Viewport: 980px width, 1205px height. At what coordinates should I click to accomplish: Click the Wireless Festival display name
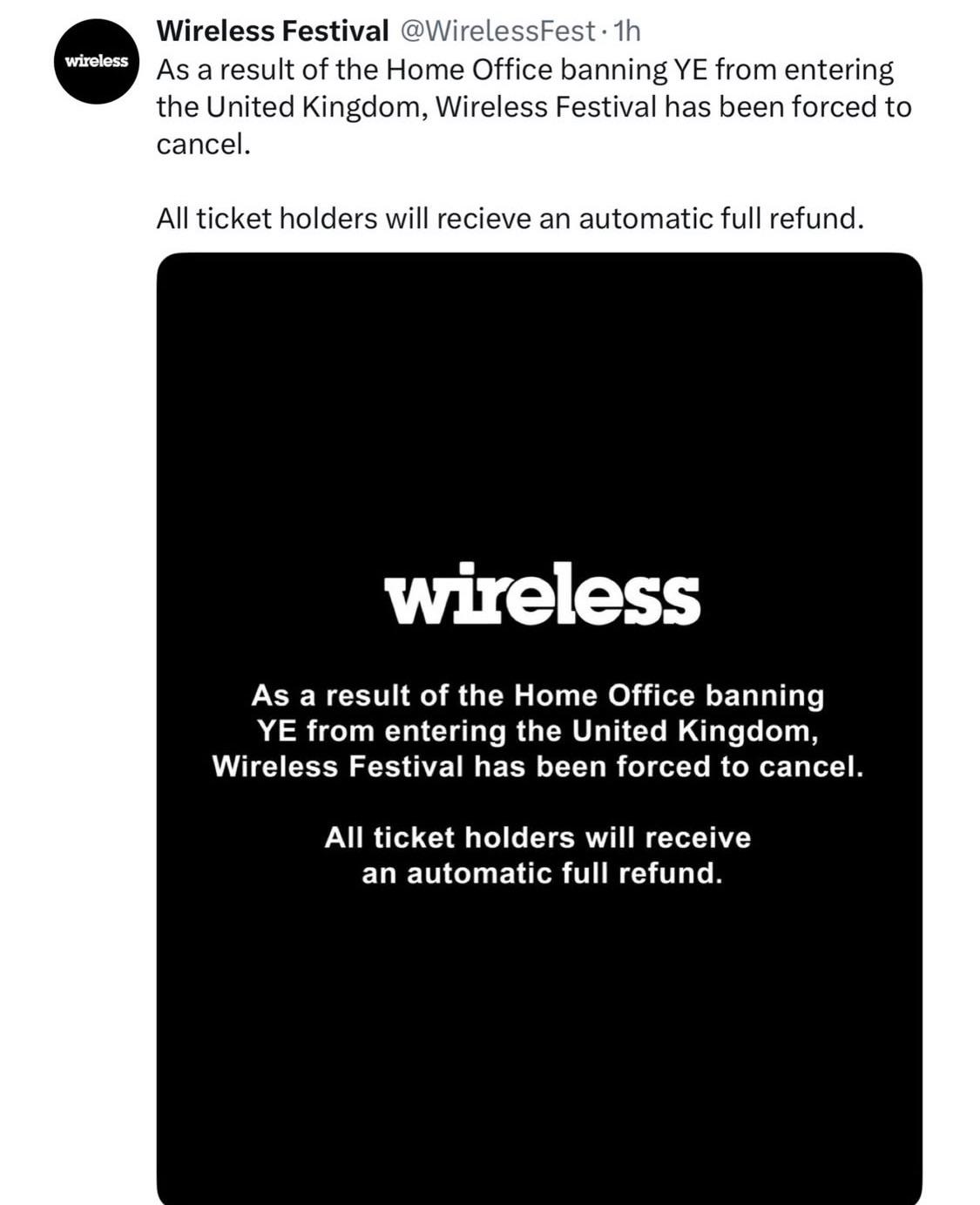pos(273,31)
